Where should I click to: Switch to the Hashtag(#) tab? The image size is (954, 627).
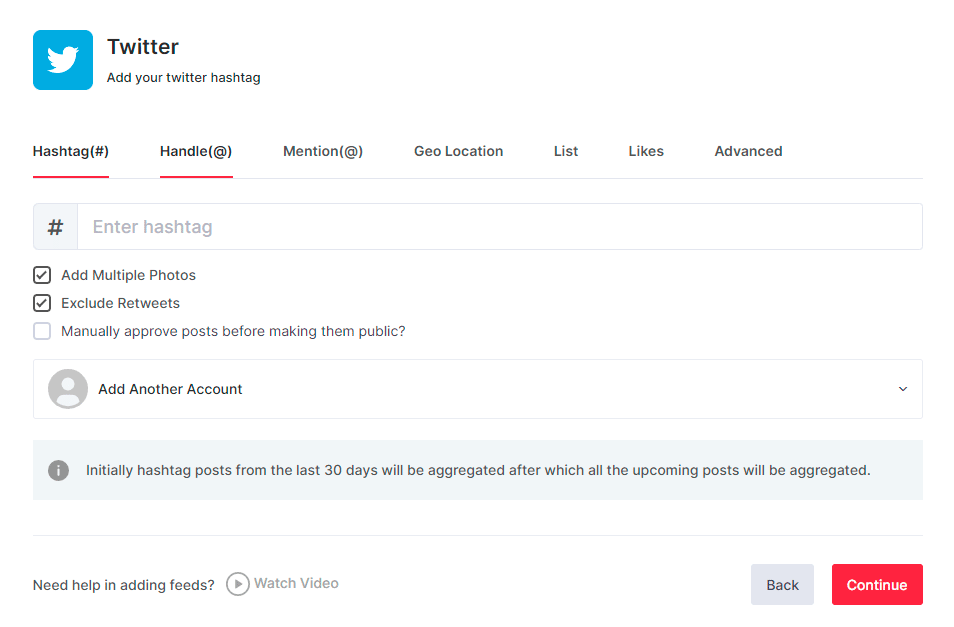pyautogui.click(x=71, y=152)
